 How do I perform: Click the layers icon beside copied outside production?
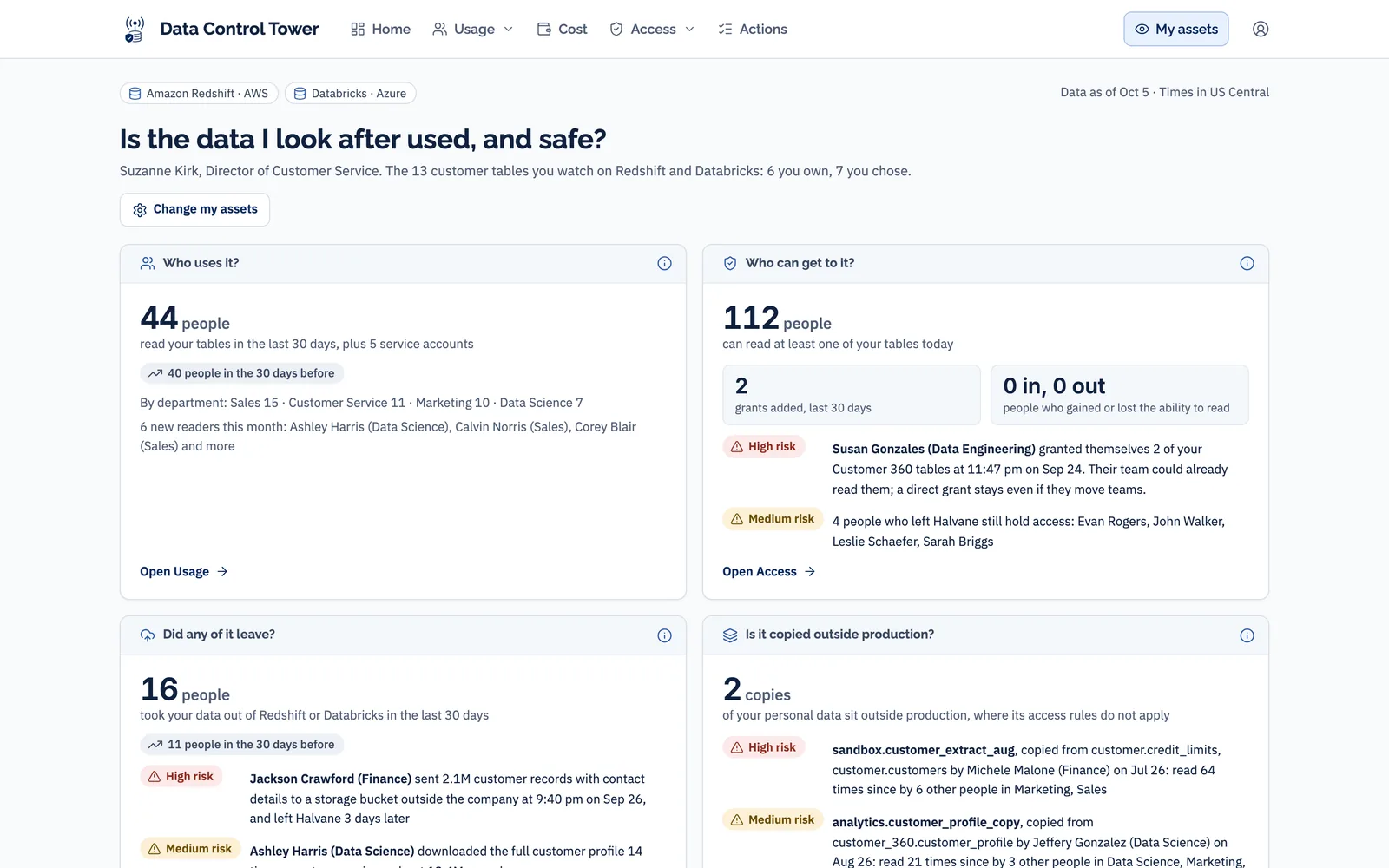[x=730, y=635]
